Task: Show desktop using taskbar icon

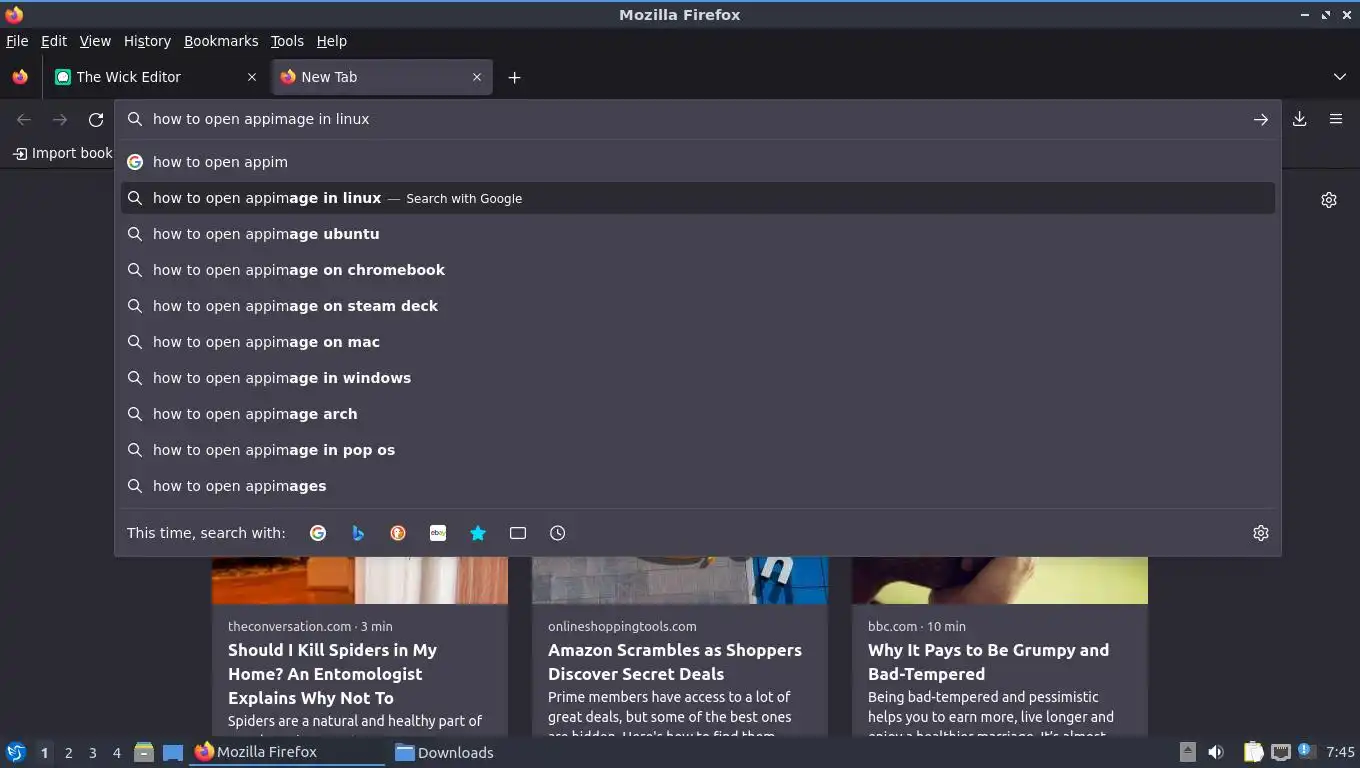Action: pos(173,752)
